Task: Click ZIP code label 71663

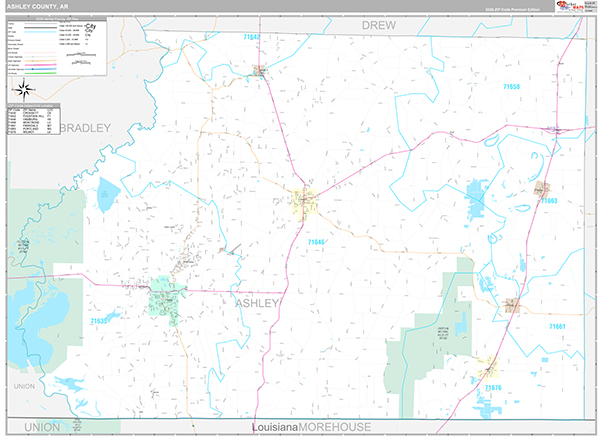Action: (x=549, y=201)
